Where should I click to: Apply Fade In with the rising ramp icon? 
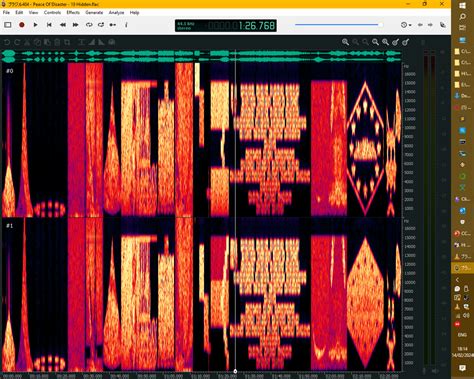[91, 42]
